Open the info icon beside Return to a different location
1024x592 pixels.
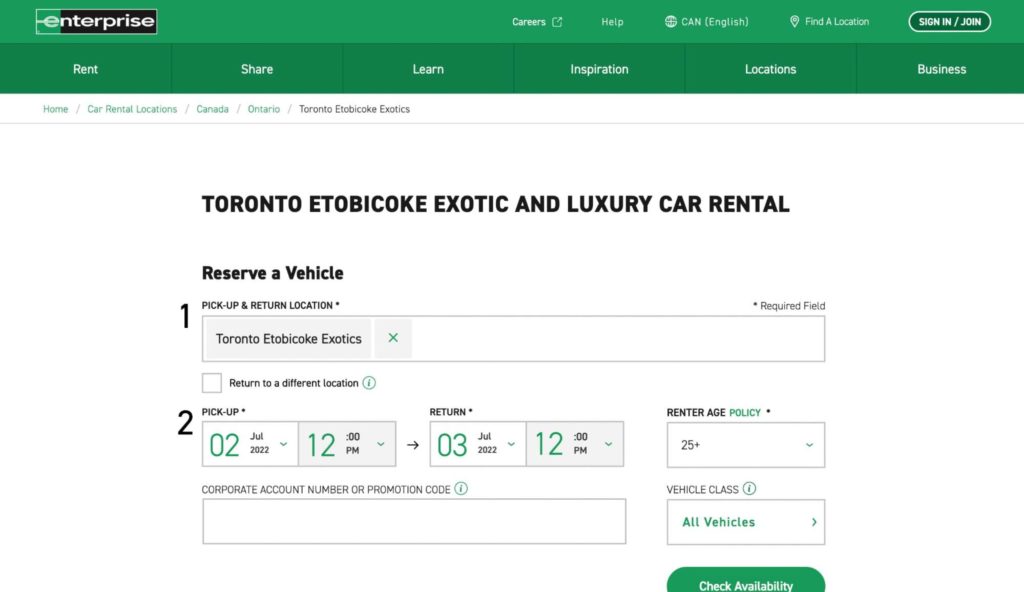click(369, 383)
